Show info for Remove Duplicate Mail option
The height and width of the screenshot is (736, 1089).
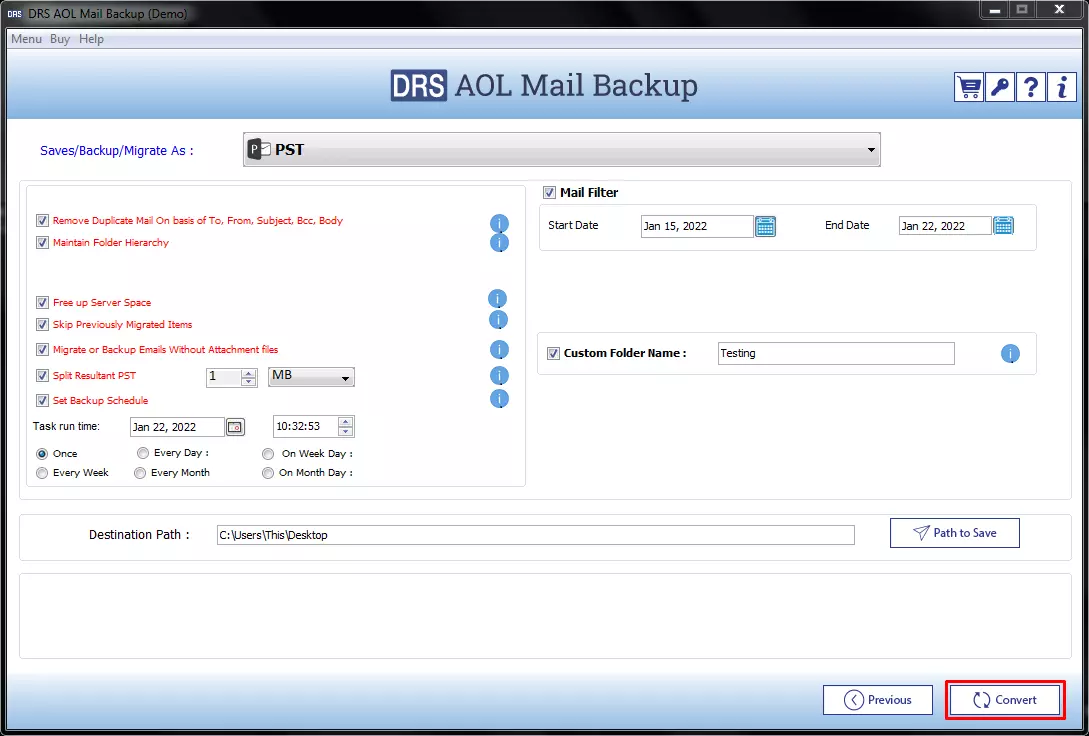pos(499,224)
